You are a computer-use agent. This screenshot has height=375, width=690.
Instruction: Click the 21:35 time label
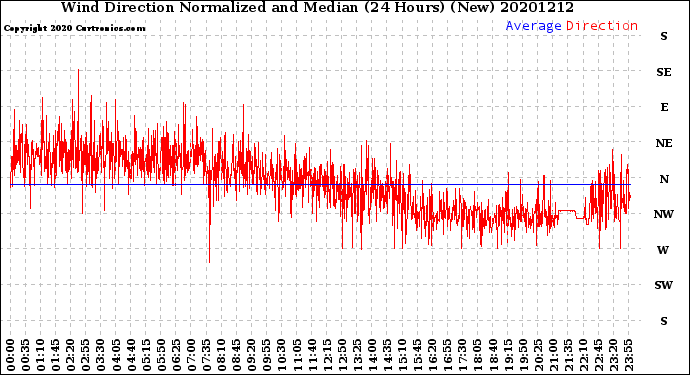(568, 355)
